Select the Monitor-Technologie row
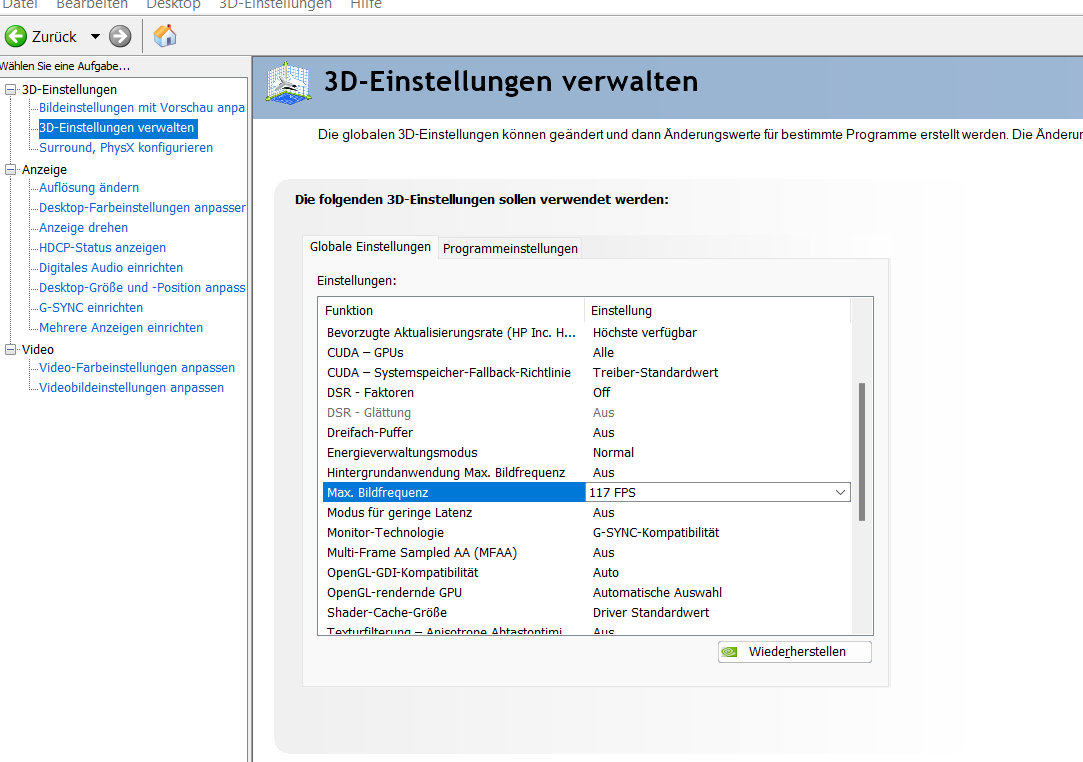The width and height of the screenshot is (1083, 762). tap(586, 533)
